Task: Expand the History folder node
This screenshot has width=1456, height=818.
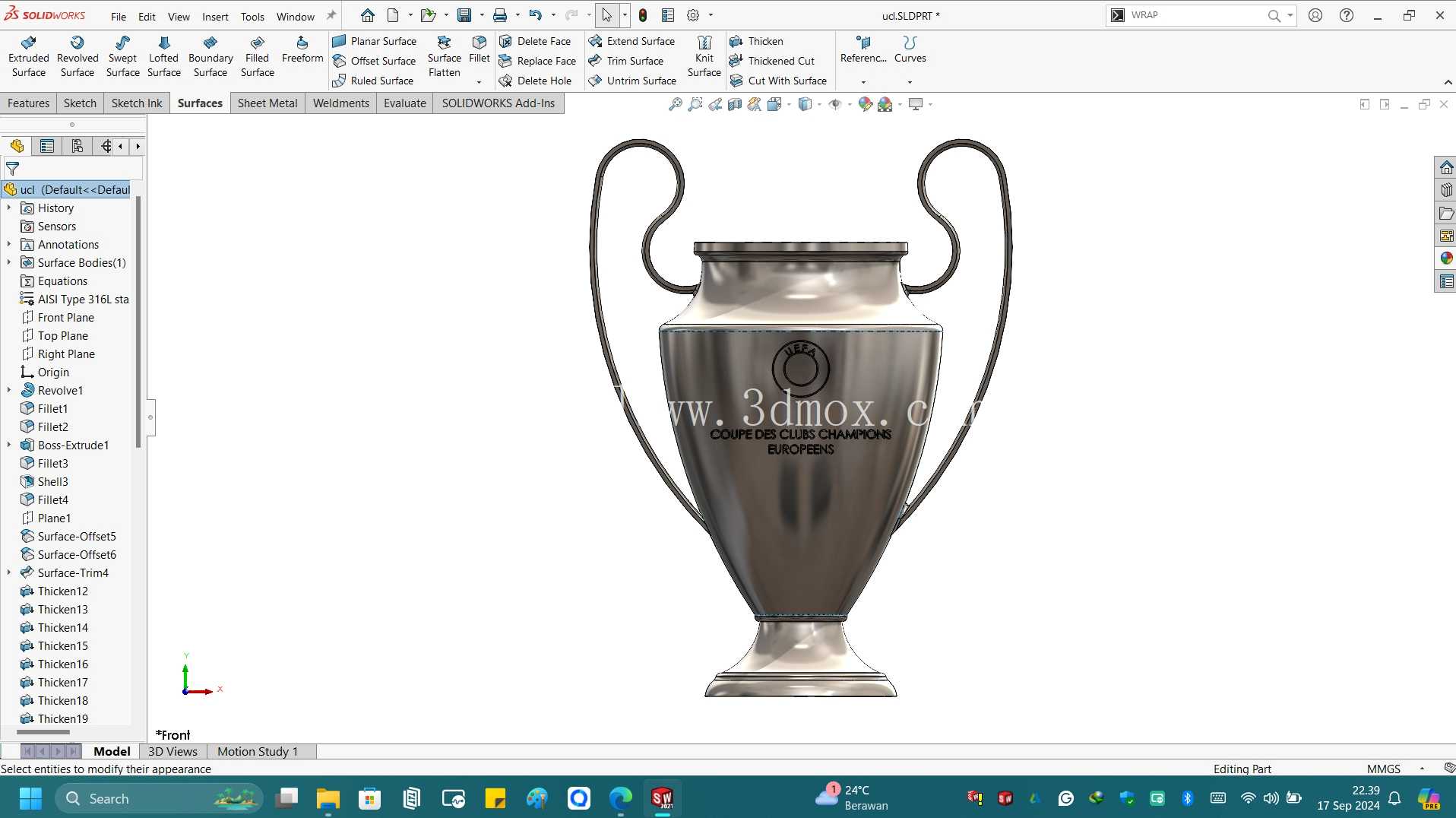Action: [9, 208]
